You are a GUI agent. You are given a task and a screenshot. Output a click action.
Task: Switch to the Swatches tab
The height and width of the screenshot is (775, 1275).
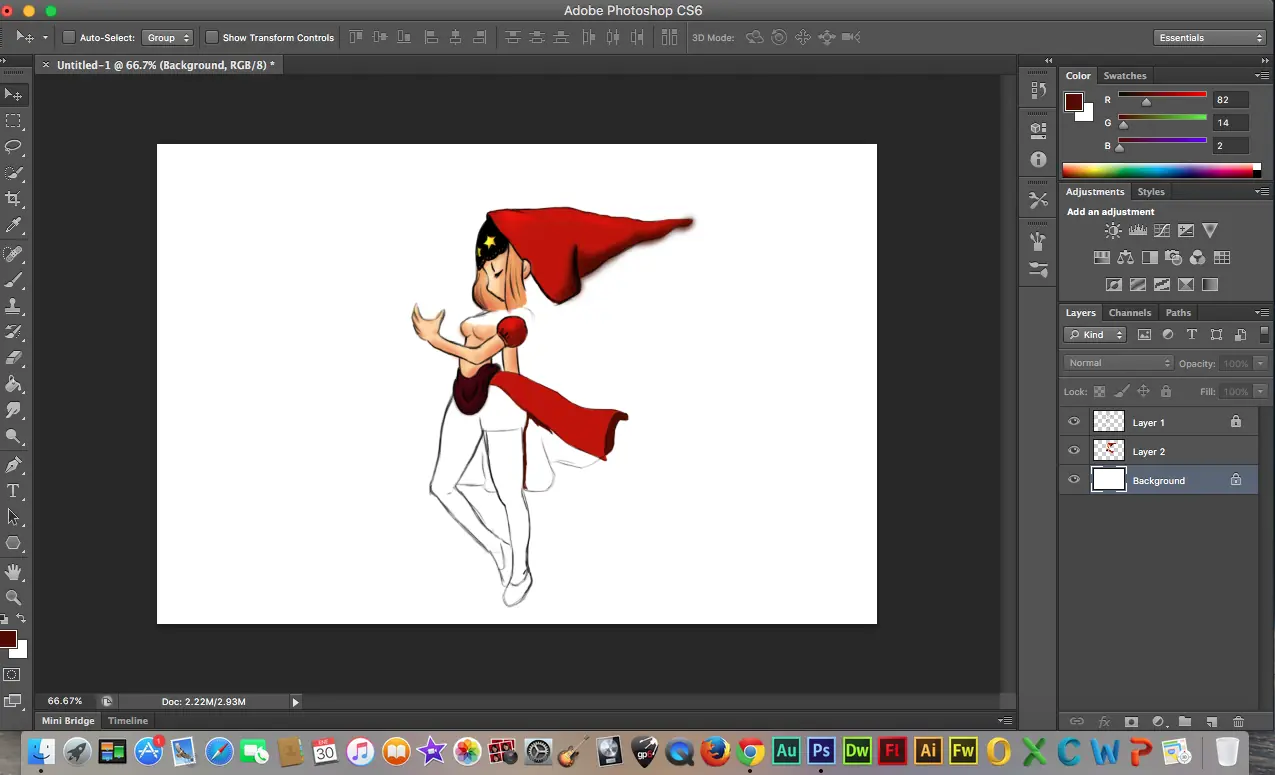pyautogui.click(x=1125, y=76)
